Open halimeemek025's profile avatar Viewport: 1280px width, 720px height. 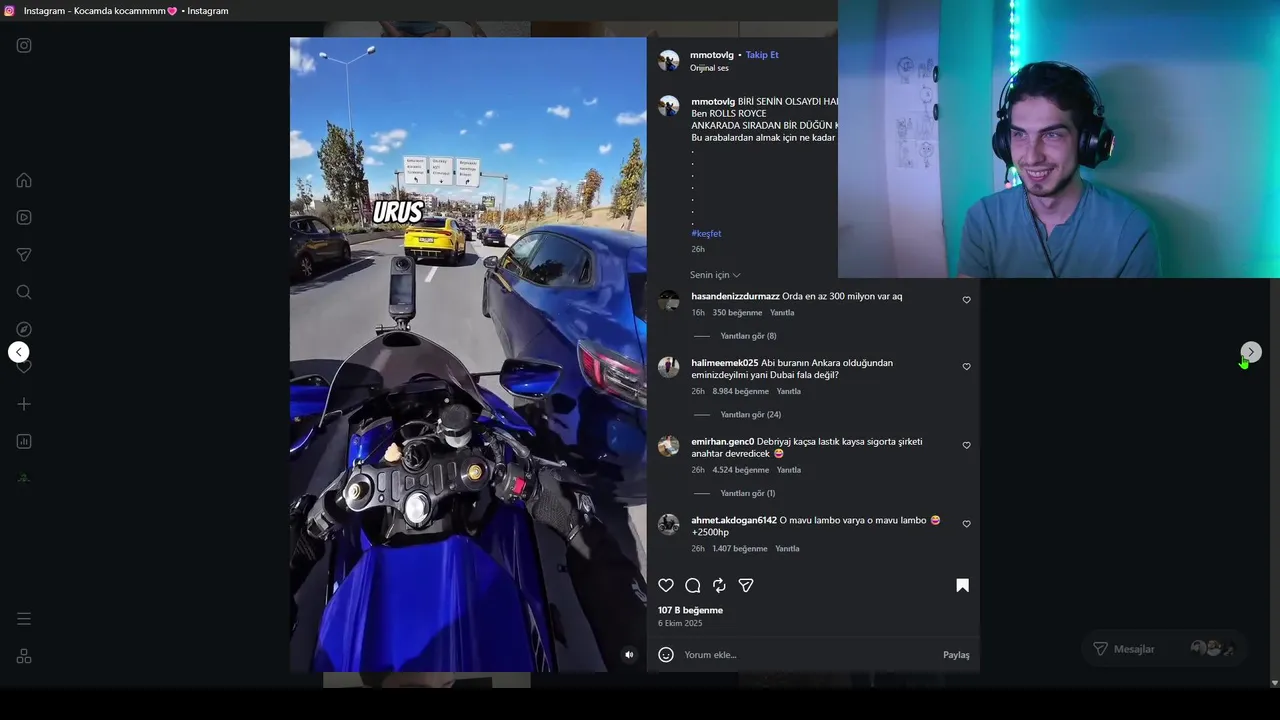669,367
